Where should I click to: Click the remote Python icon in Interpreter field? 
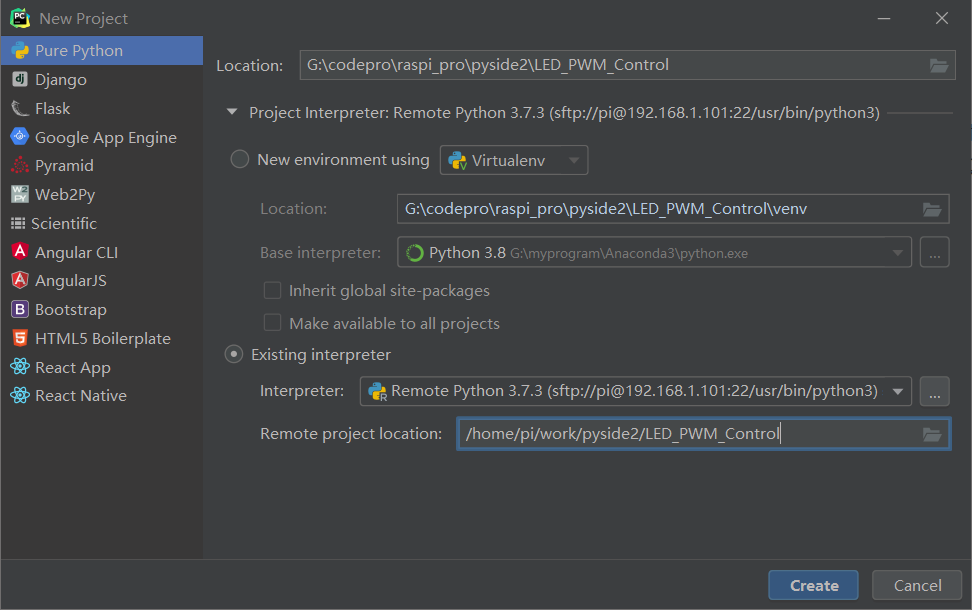(378, 392)
